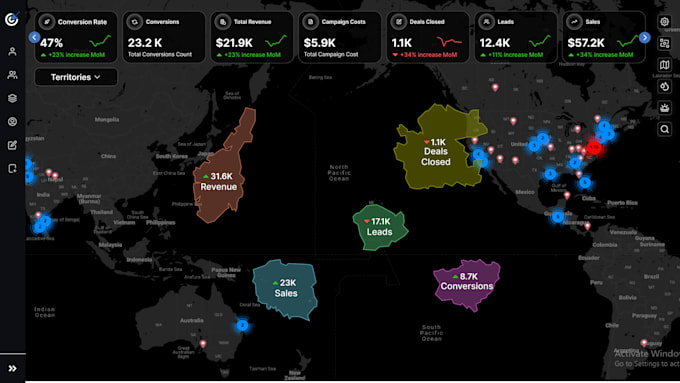Click the 12.4K leads value
The width and height of the screenshot is (680, 383).
[495, 43]
